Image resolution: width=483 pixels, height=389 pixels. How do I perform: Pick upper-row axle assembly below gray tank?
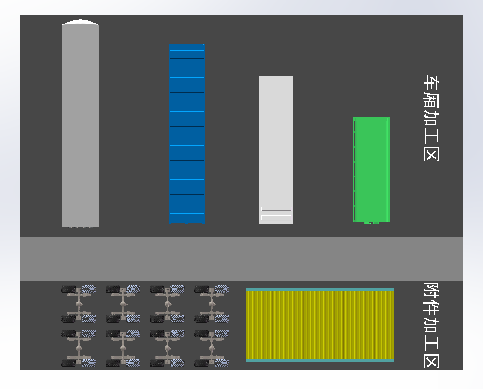click(x=79, y=304)
